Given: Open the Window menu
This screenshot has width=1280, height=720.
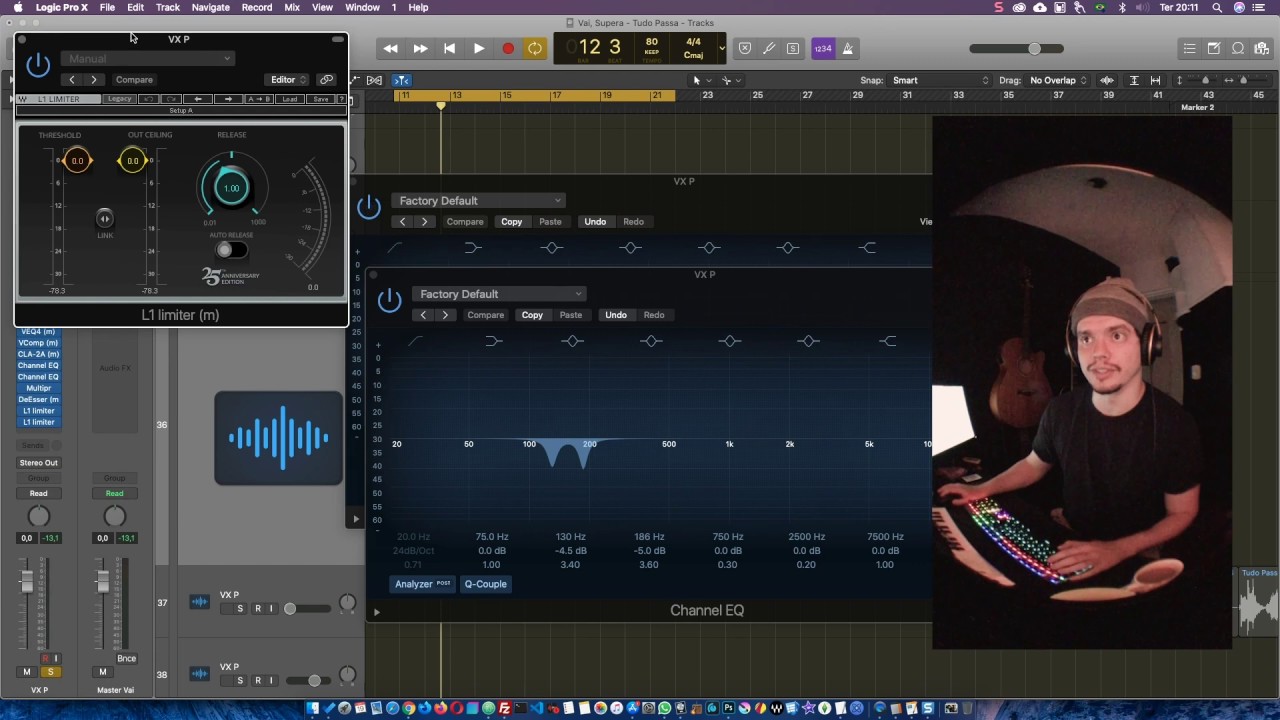Looking at the screenshot, I should [x=362, y=7].
